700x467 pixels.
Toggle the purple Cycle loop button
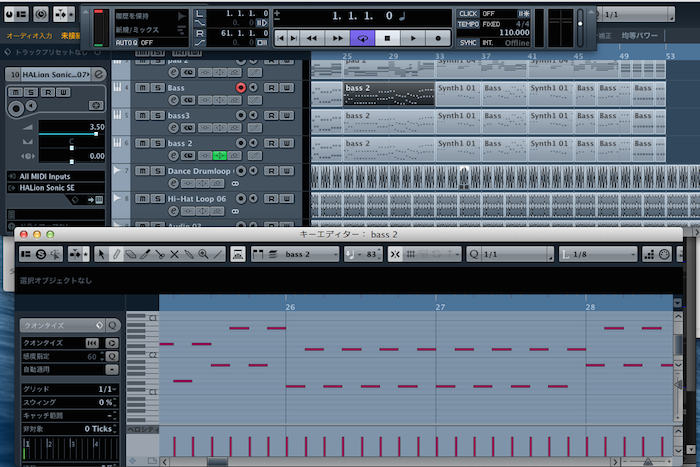[x=362, y=38]
